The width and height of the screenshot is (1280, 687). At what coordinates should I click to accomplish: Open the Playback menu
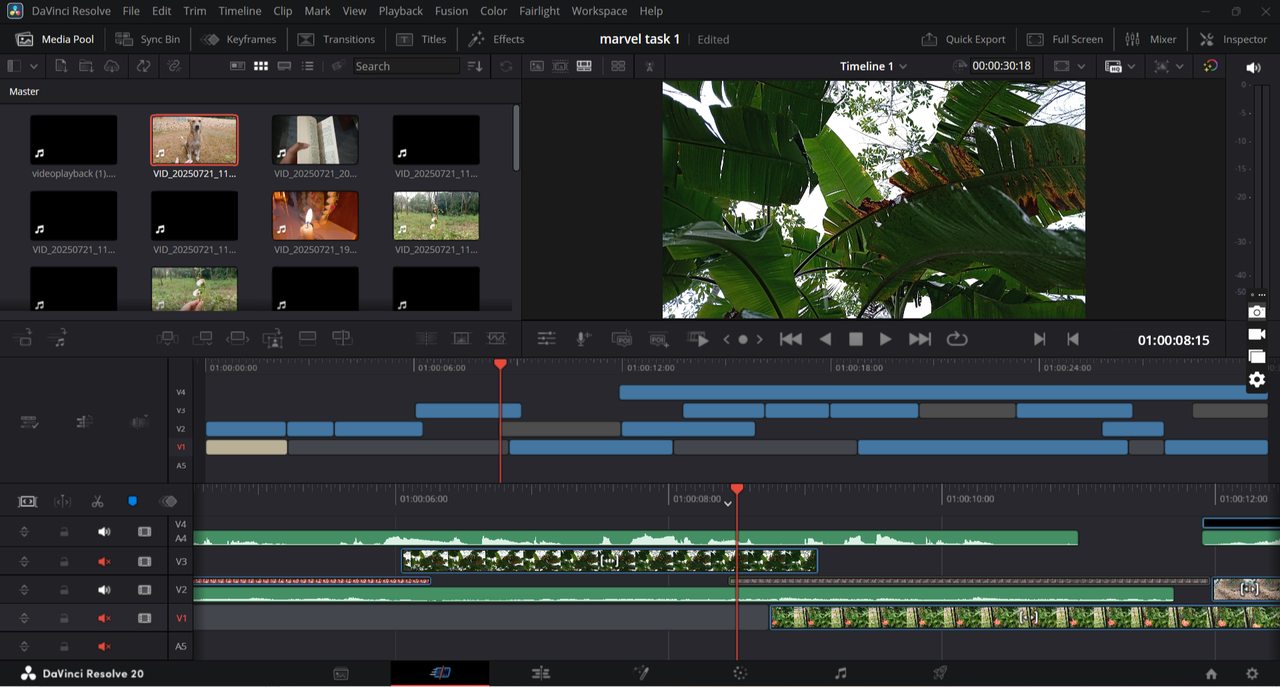(x=400, y=11)
